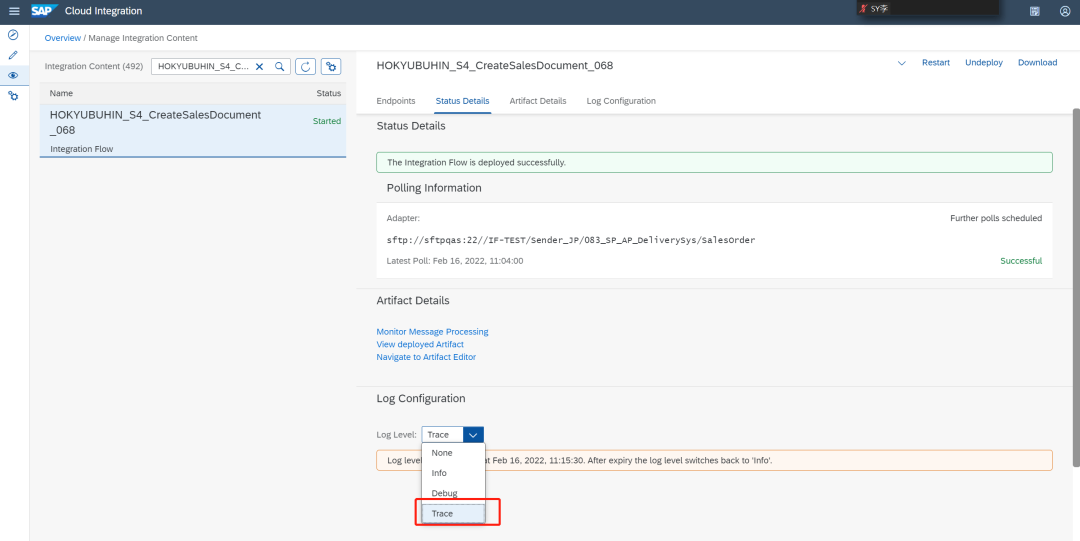This screenshot has width=1080, height=541.
Task: Click the Integration Content (492) label
Action: (94, 67)
